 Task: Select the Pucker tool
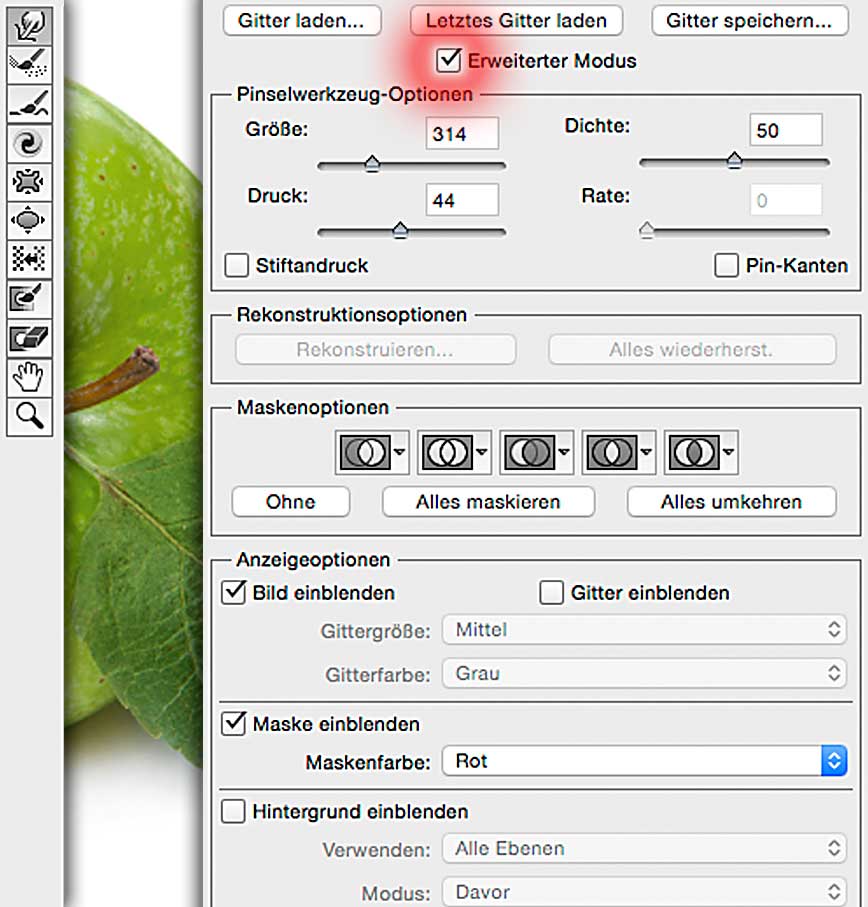tap(29, 182)
